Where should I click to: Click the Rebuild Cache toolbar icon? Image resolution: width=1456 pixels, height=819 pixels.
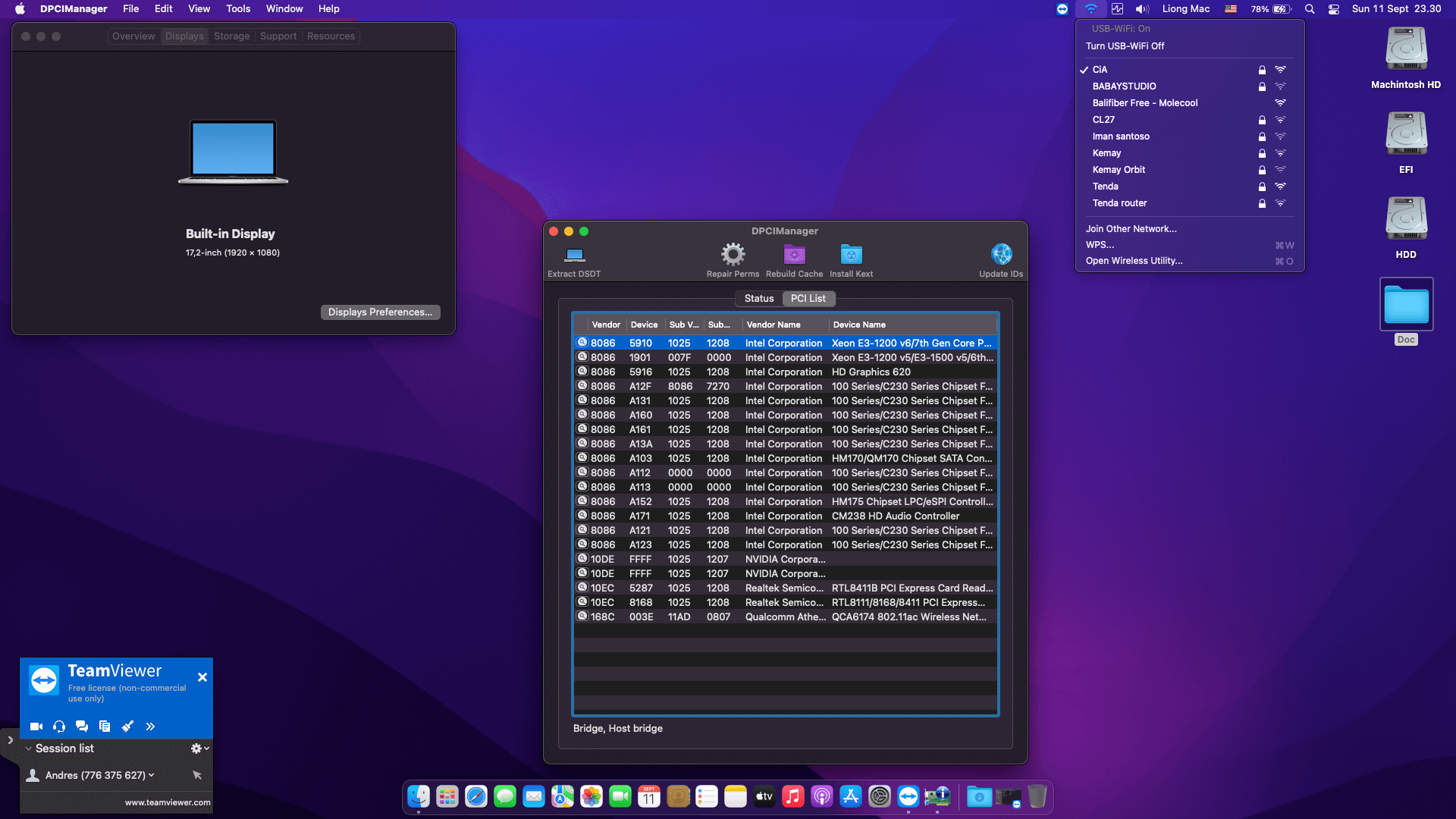coord(794,254)
